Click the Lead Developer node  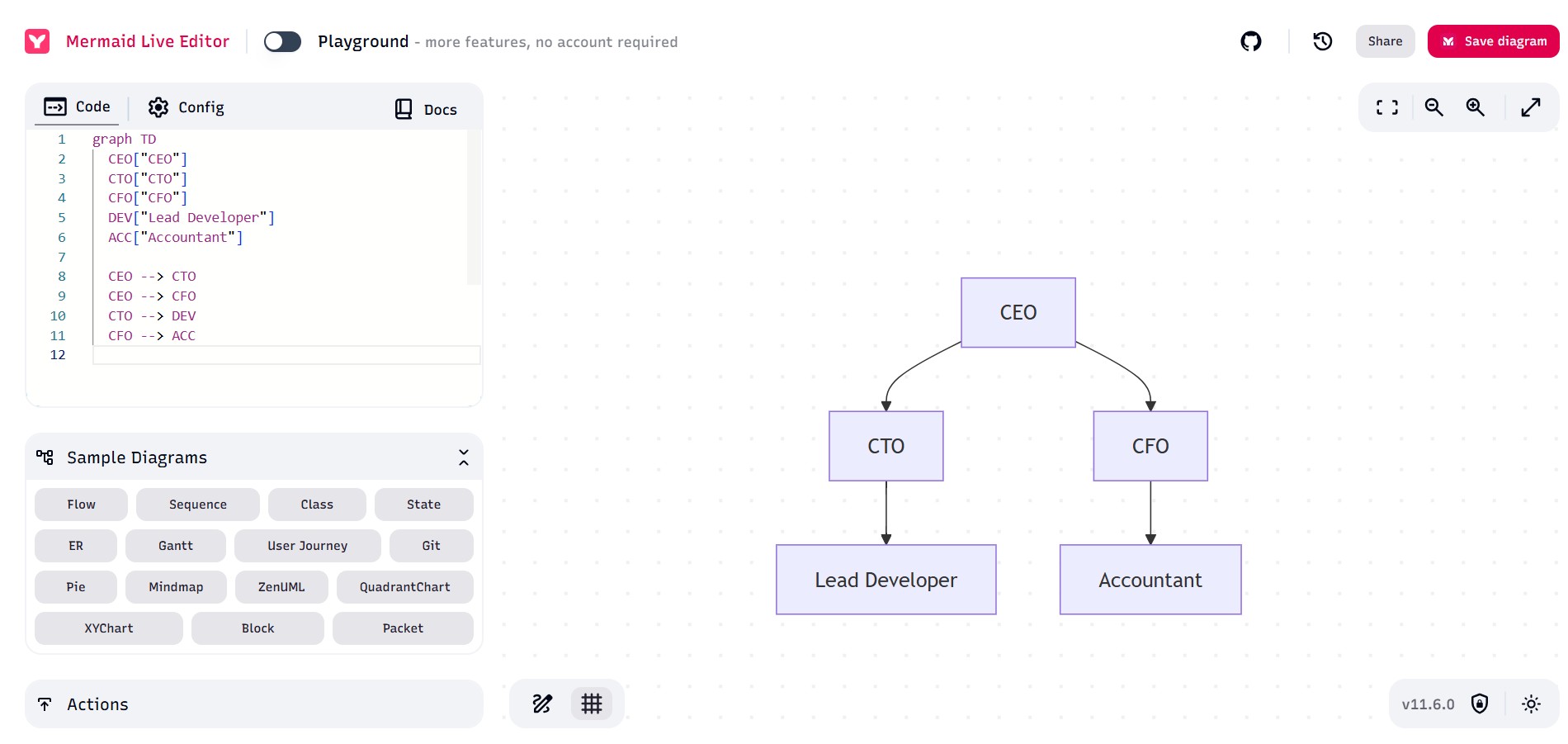point(886,580)
